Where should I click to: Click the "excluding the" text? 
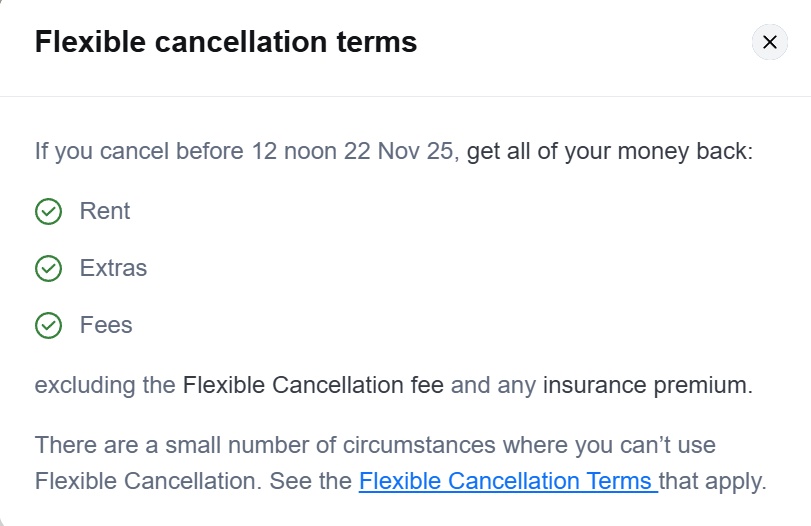click(105, 384)
